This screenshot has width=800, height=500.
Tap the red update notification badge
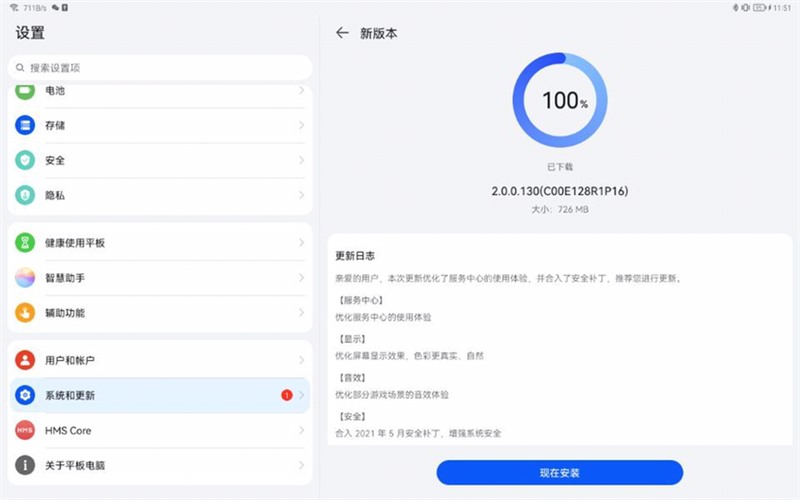pos(287,395)
